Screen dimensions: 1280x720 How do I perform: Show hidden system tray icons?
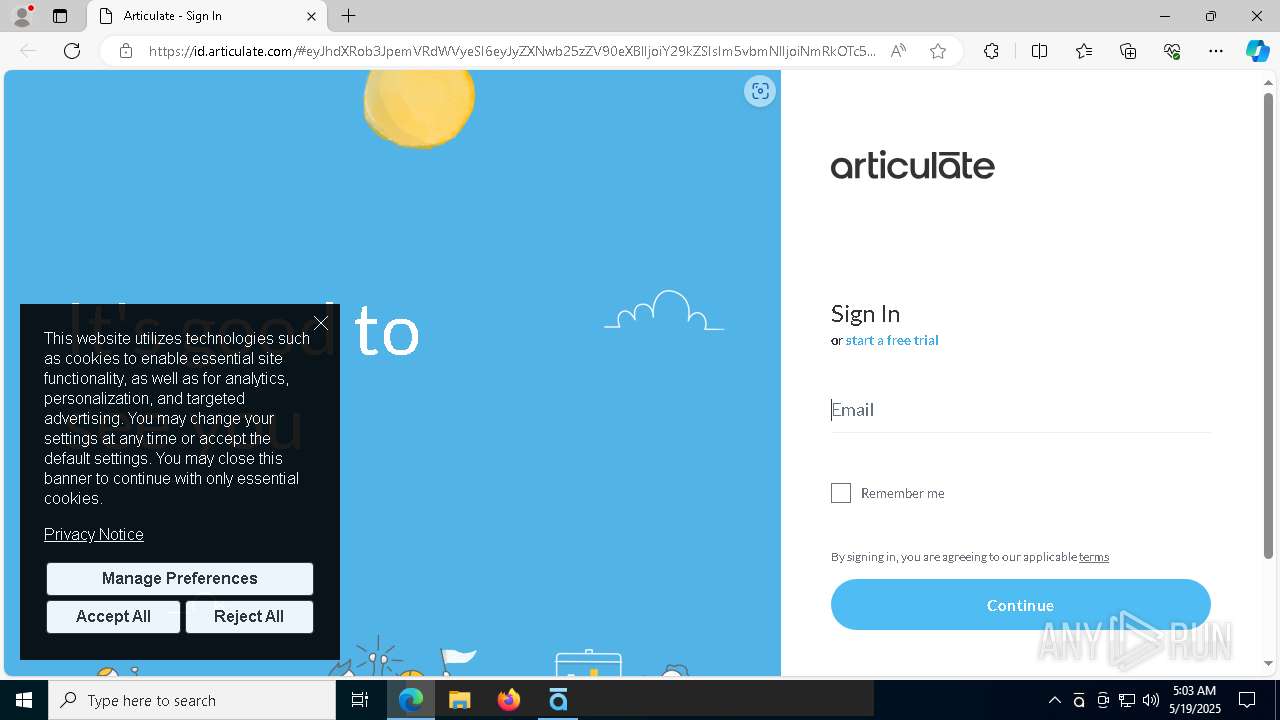coord(1054,700)
